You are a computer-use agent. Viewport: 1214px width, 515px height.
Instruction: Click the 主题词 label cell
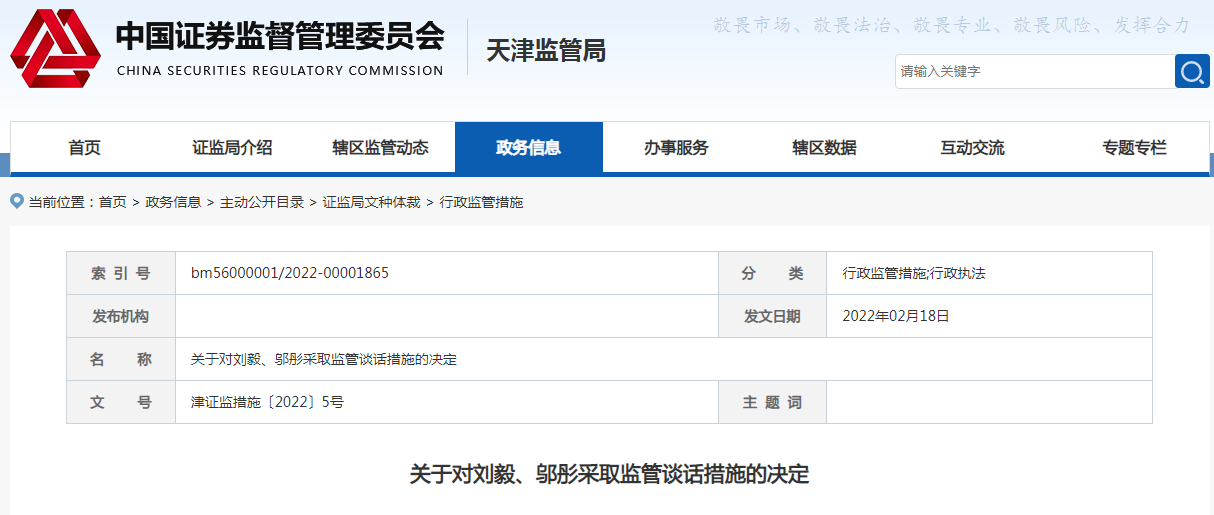click(x=772, y=402)
